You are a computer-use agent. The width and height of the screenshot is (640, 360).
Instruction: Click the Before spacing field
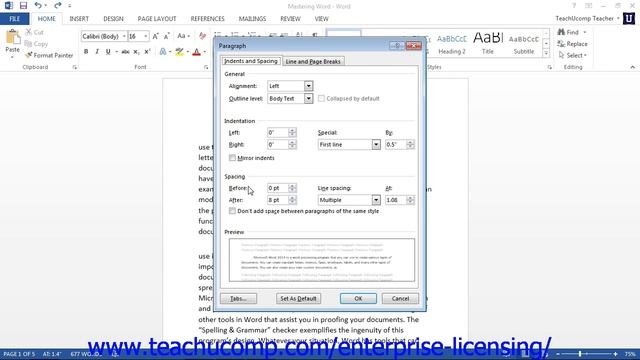(278, 188)
